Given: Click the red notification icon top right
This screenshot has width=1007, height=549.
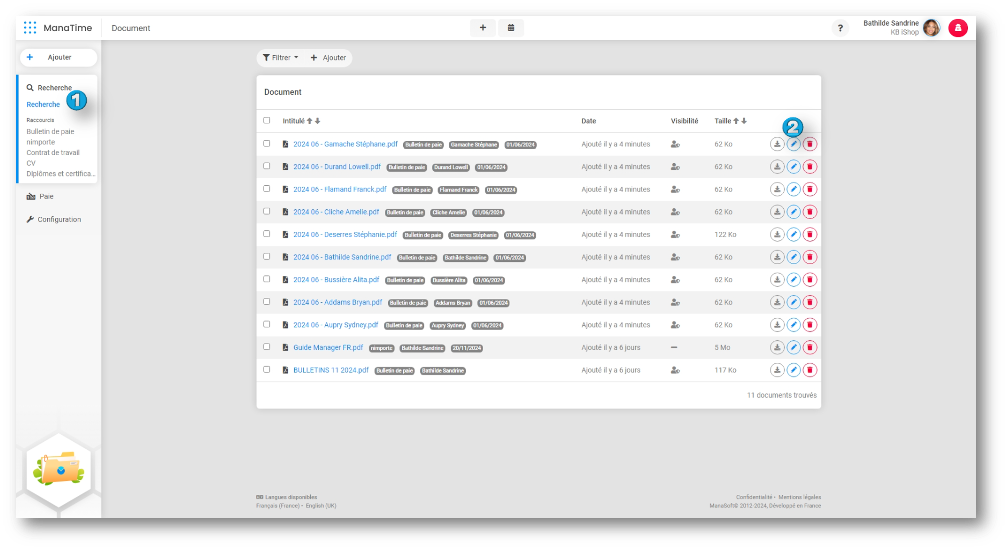Looking at the screenshot, I should pyautogui.click(x=958, y=28).
